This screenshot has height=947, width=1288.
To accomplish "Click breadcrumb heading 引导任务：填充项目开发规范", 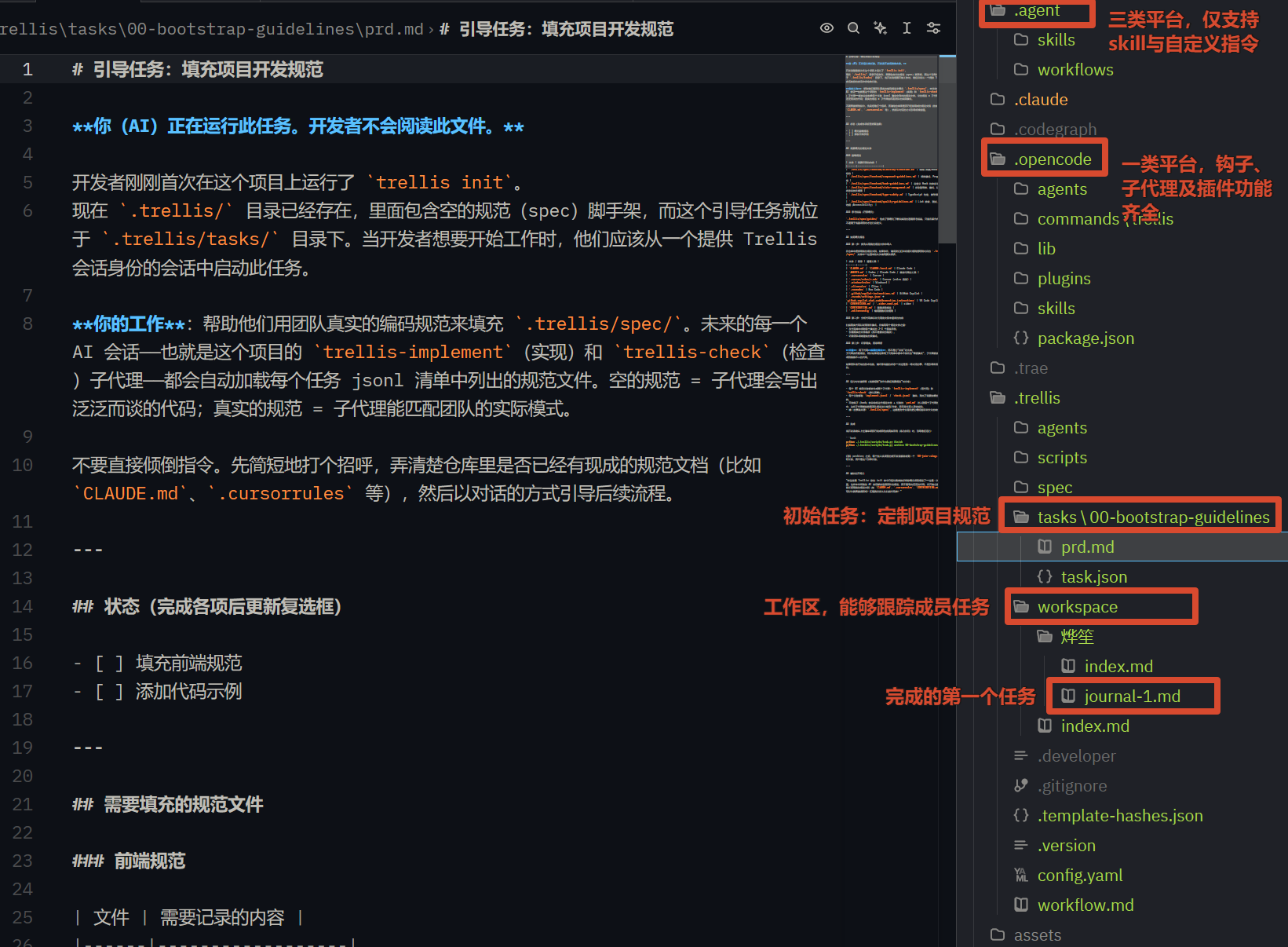I will [556, 29].
